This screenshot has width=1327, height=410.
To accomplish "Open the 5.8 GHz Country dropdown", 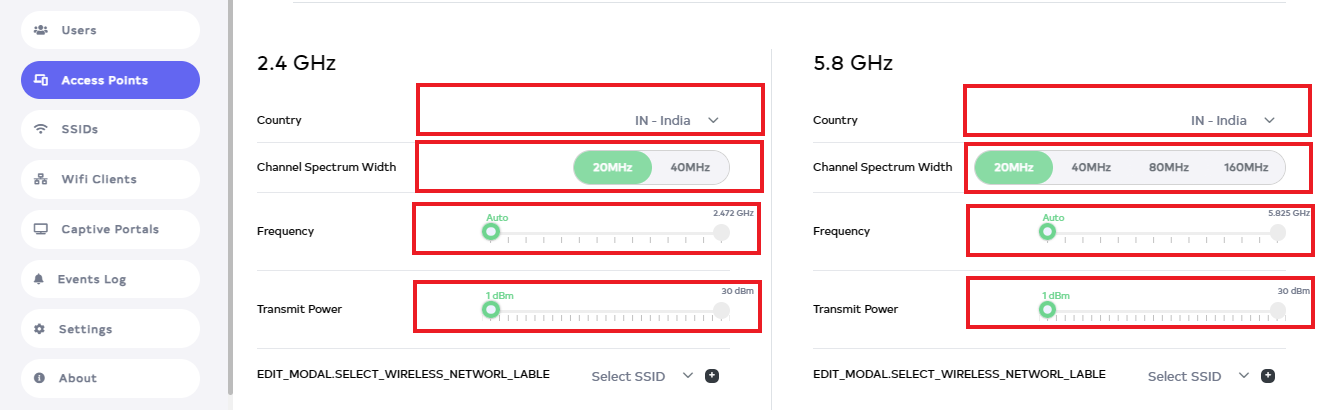I will click(1233, 120).
